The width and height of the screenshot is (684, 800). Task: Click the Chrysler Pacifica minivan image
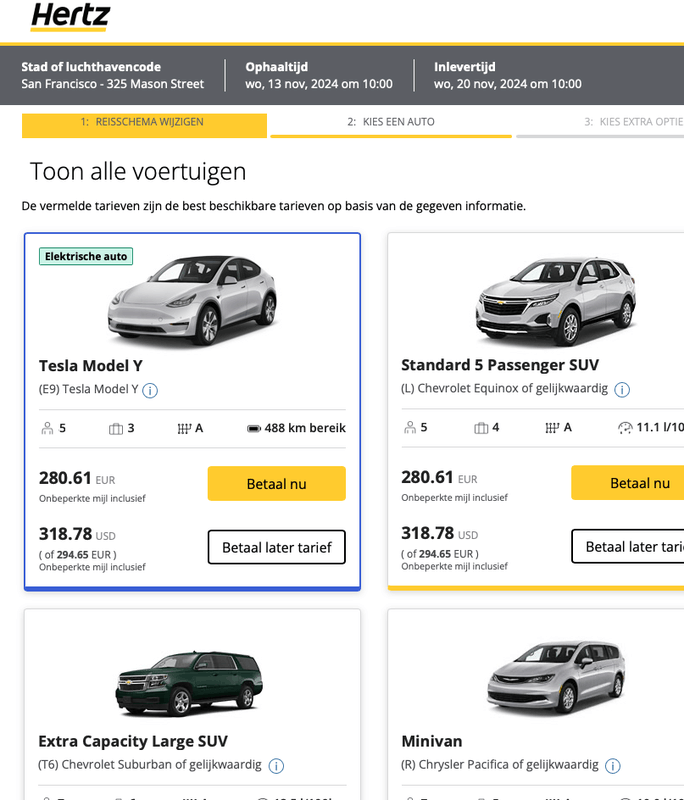[x=556, y=677]
